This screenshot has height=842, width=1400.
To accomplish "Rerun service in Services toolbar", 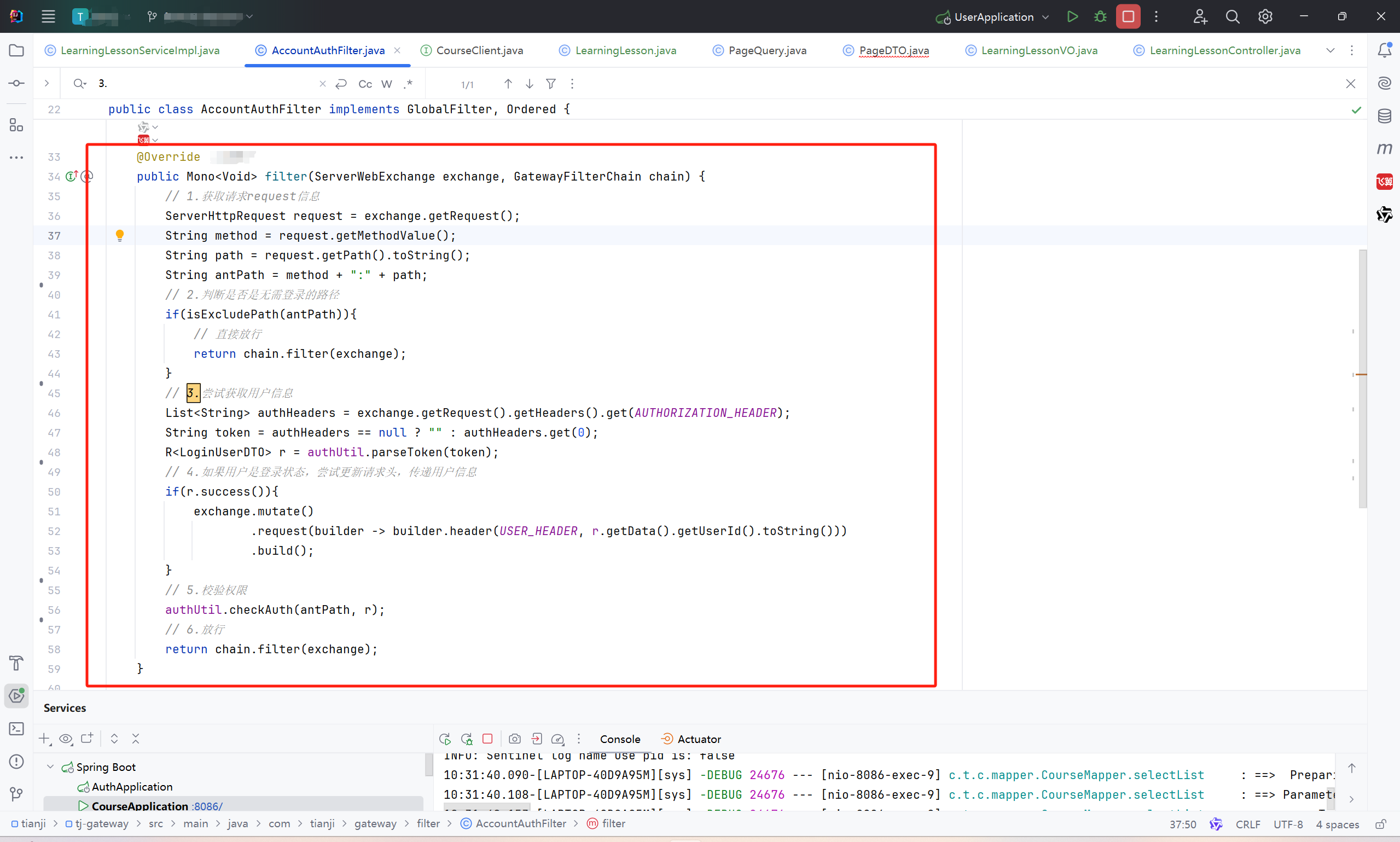I will [445, 739].
